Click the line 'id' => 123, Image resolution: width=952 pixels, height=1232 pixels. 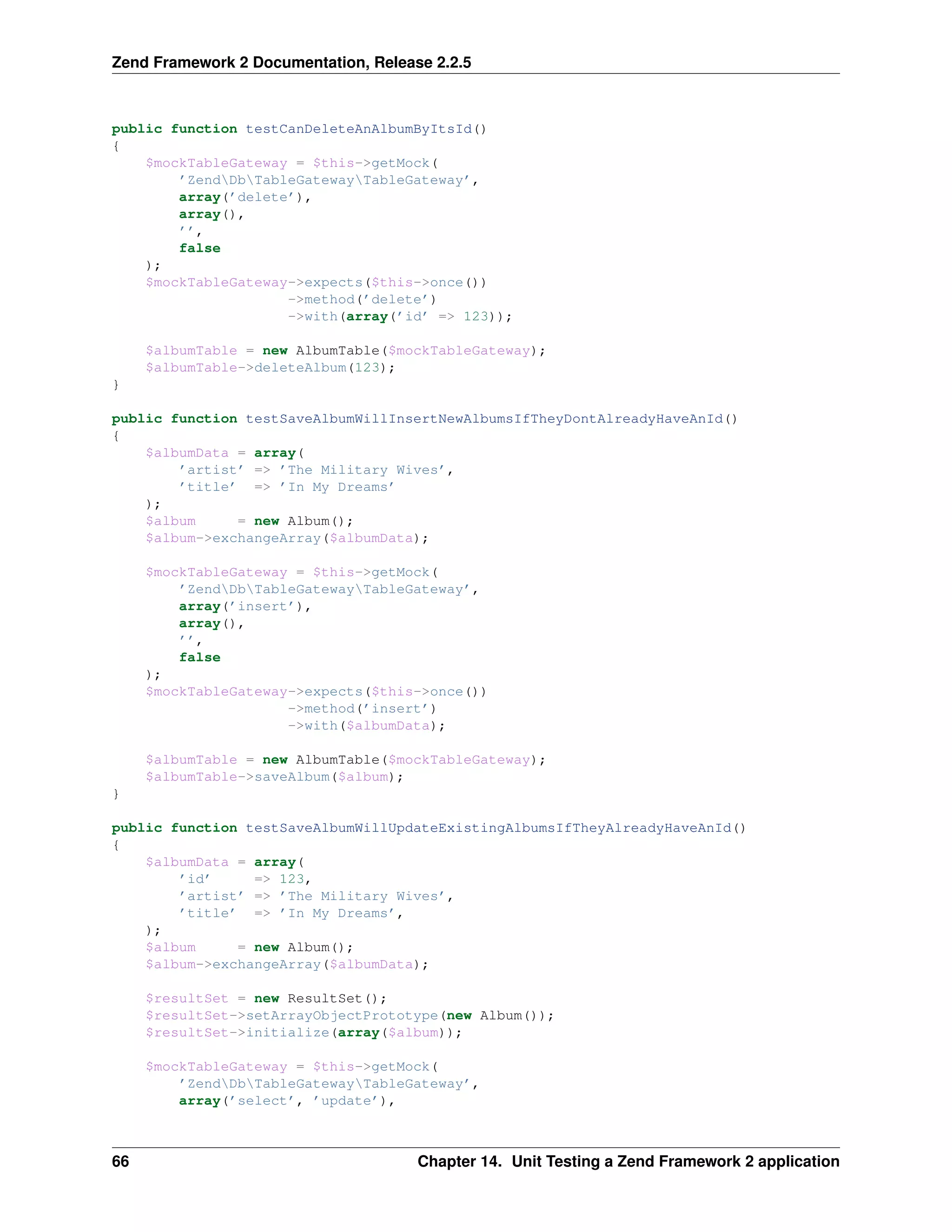click(x=245, y=880)
